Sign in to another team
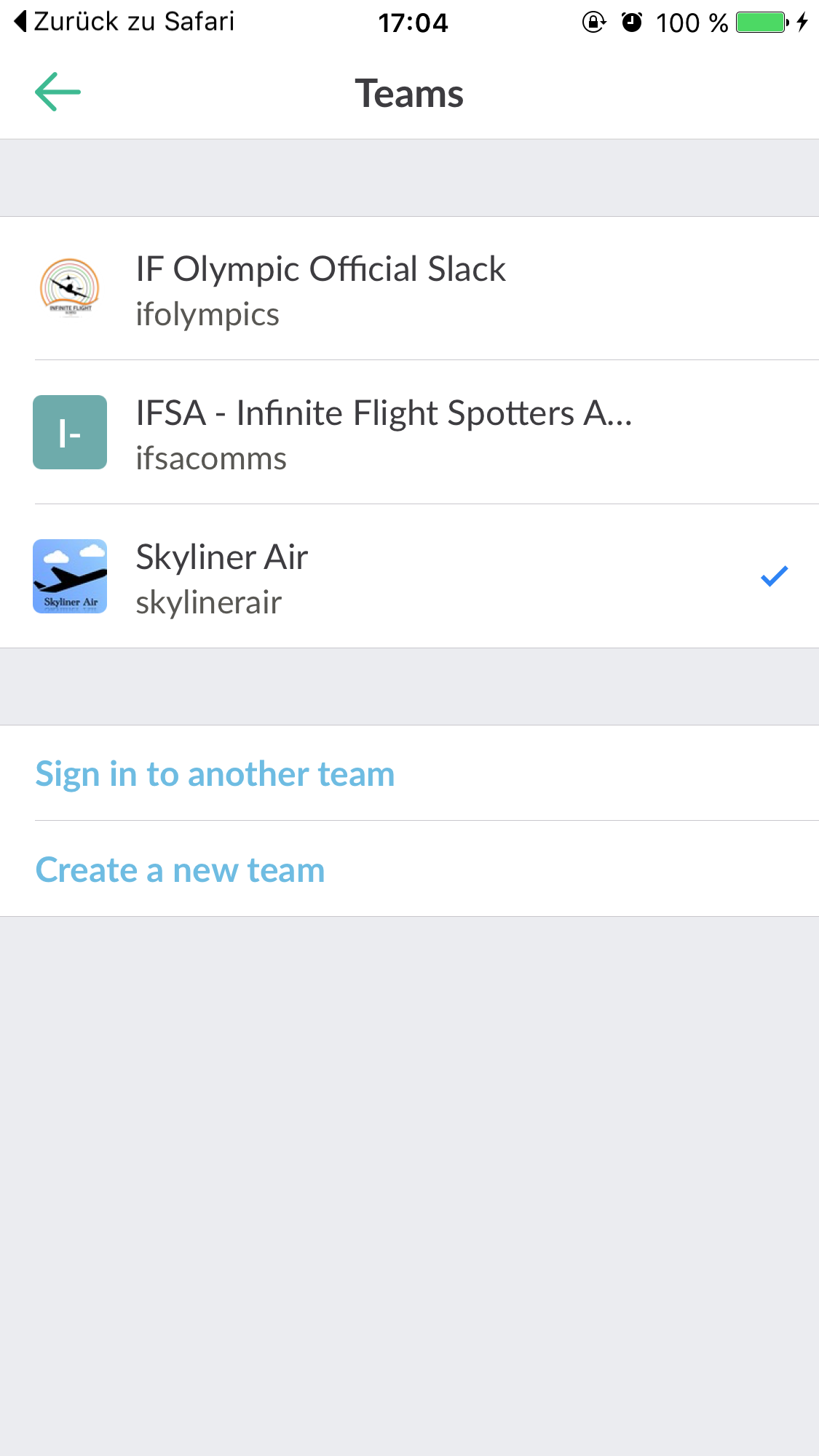Viewport: 819px width, 1456px height. coord(215,773)
